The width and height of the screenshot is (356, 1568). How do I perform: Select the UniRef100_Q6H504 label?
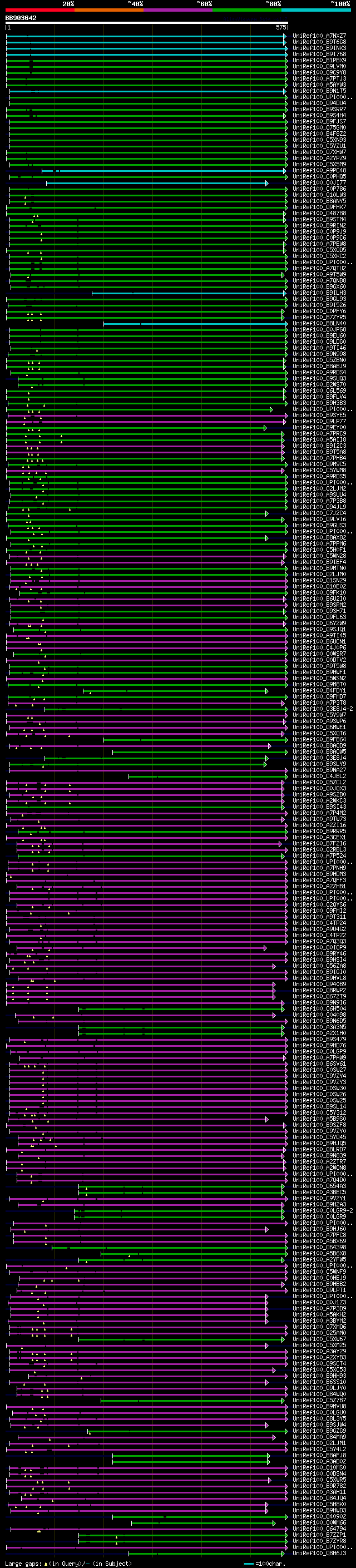click(x=319, y=1008)
